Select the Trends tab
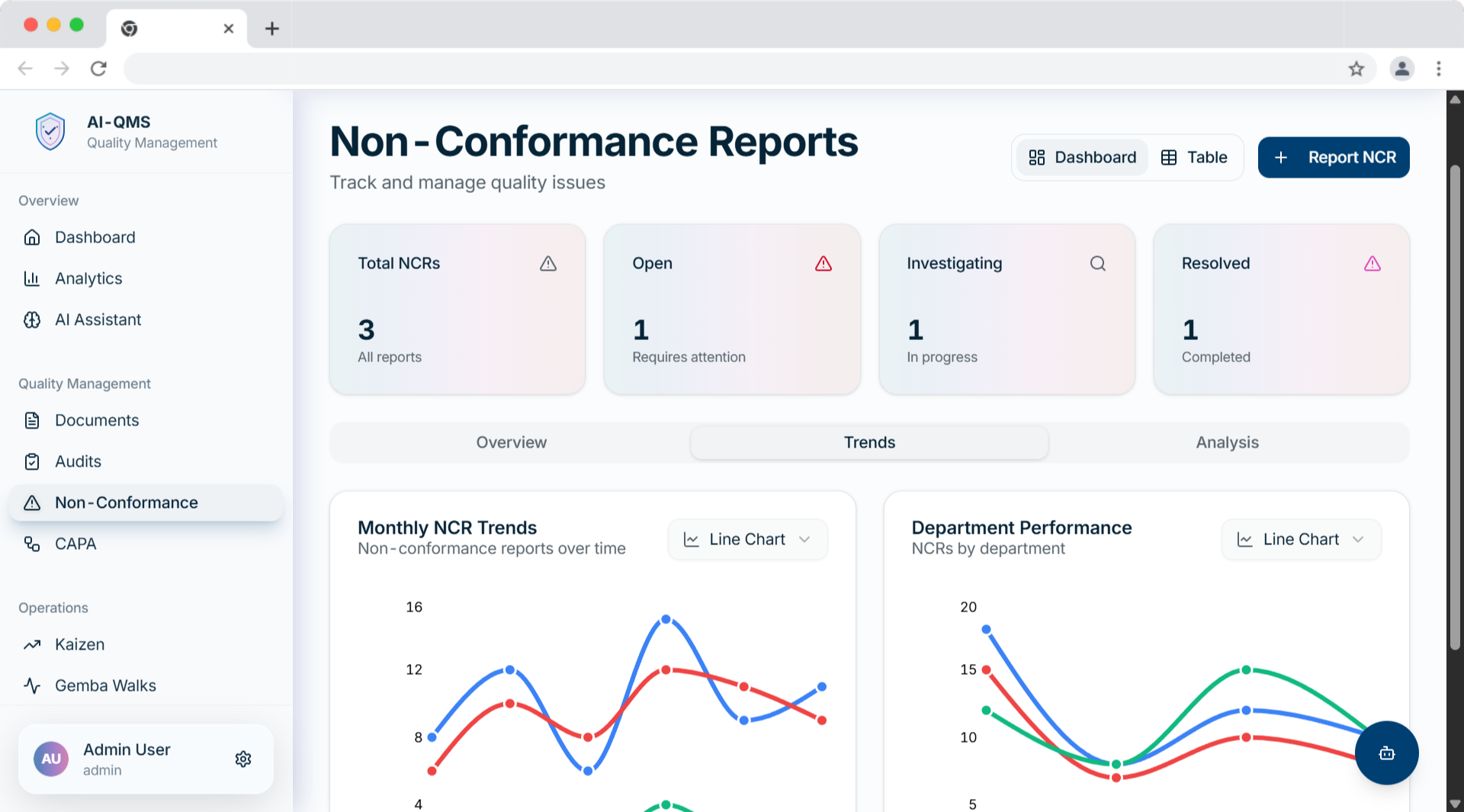The width and height of the screenshot is (1464, 812). point(869,442)
